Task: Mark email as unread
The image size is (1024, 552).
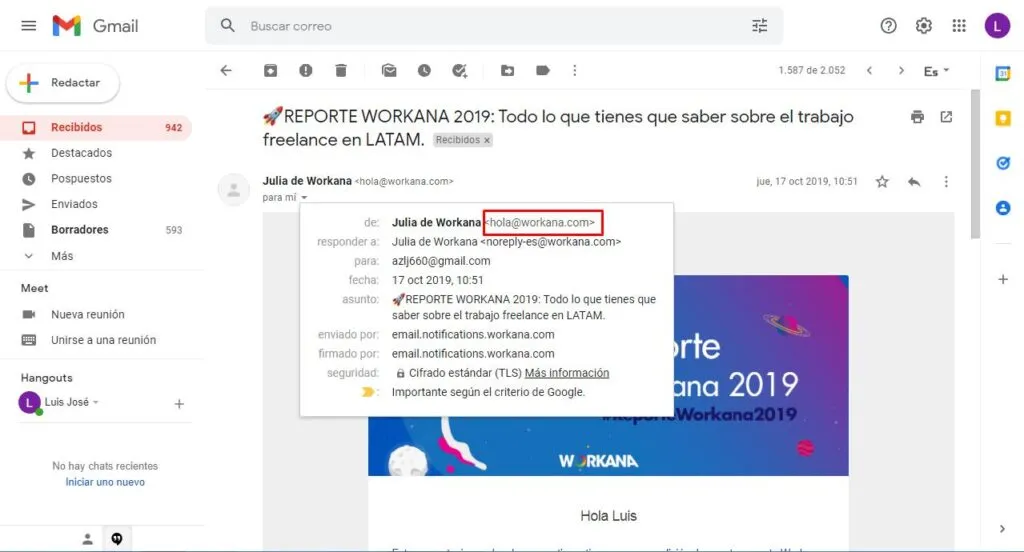Action: click(389, 71)
